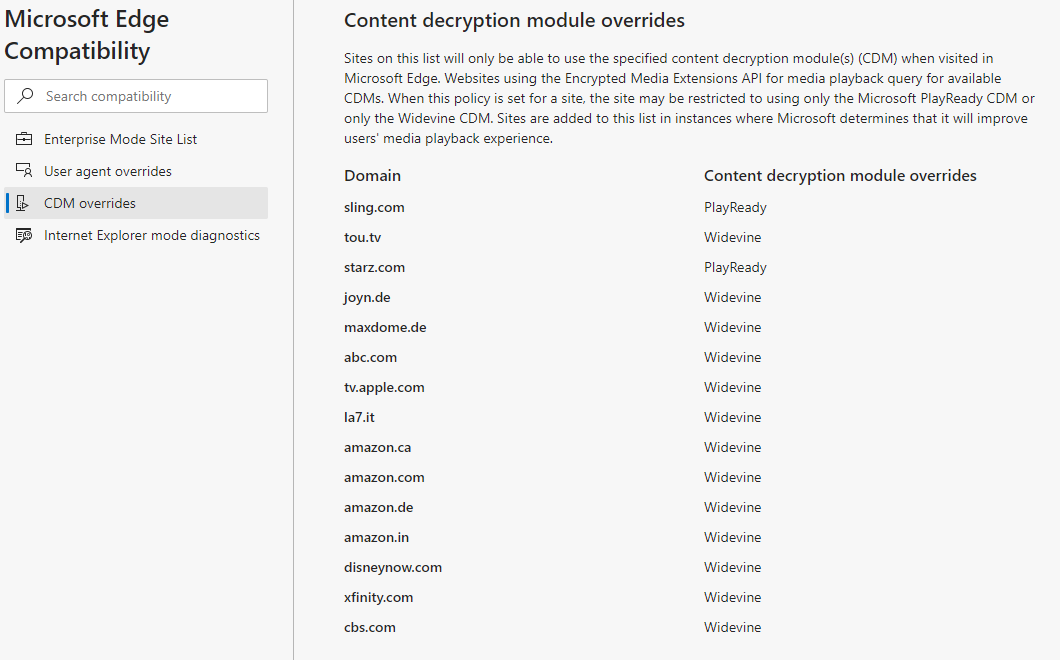
Task: Click the maxdome.de domain name
Action: (x=385, y=327)
